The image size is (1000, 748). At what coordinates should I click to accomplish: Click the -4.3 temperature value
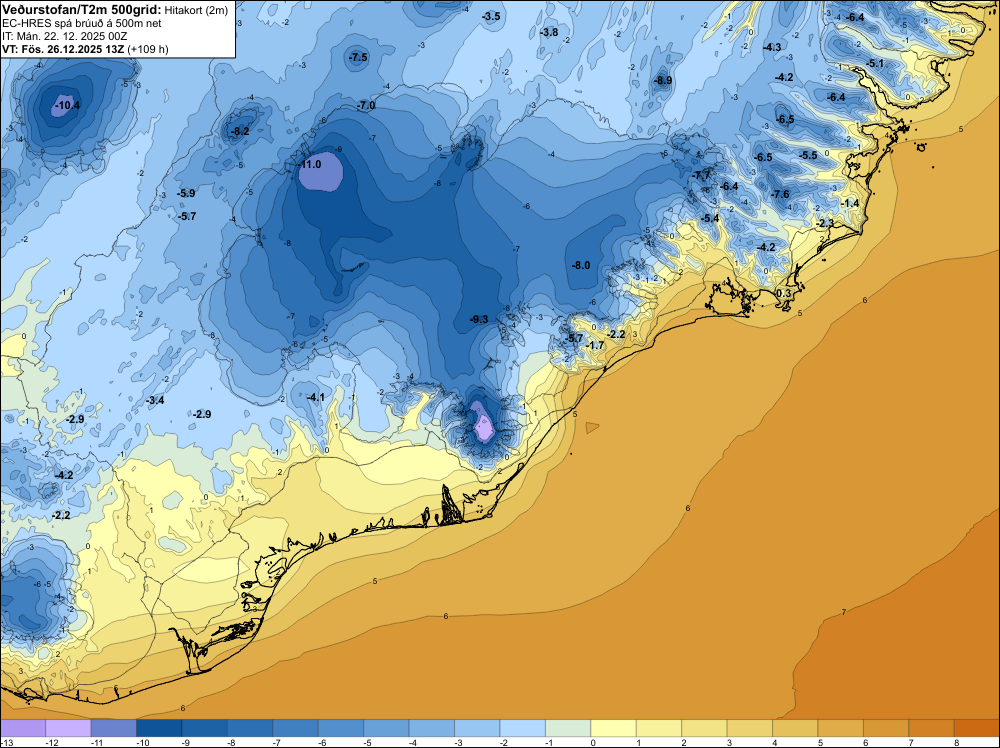772,47
